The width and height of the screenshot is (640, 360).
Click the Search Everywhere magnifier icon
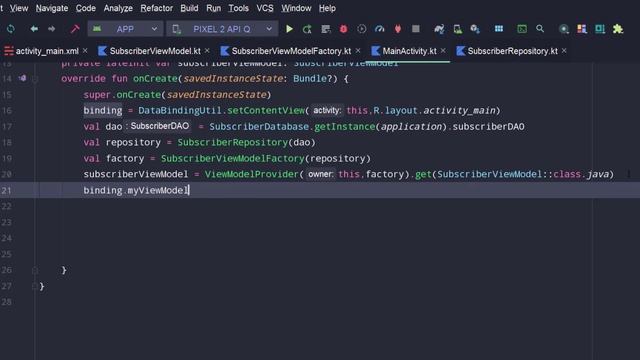point(540,29)
